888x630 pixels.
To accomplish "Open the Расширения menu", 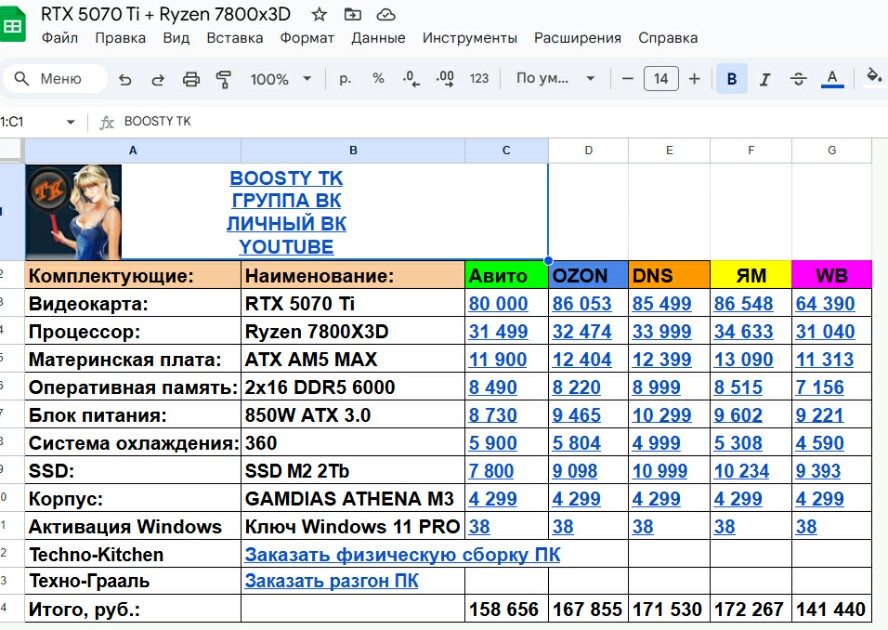I will pyautogui.click(x=578, y=38).
